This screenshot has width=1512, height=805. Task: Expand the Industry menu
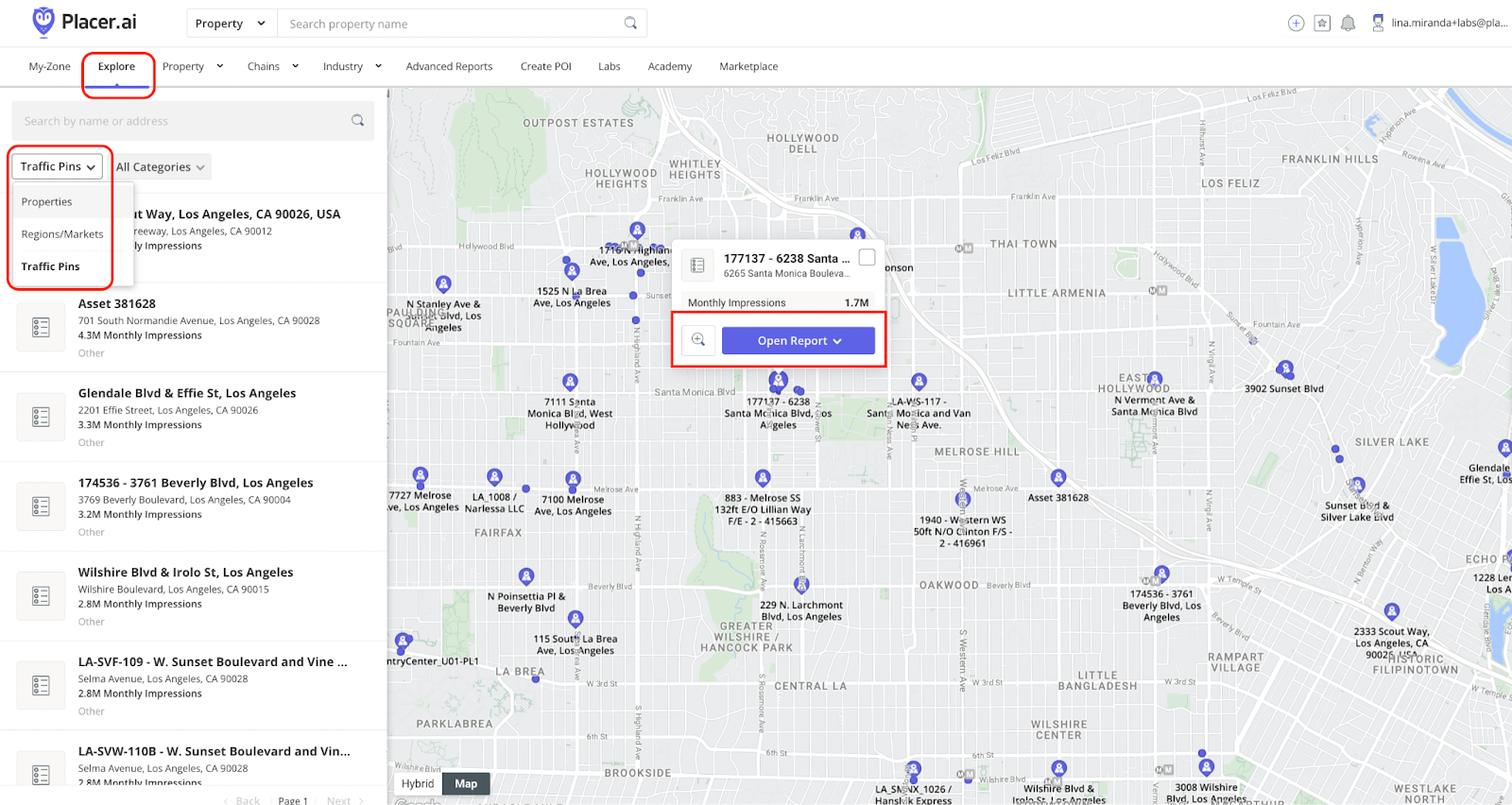[x=352, y=66]
